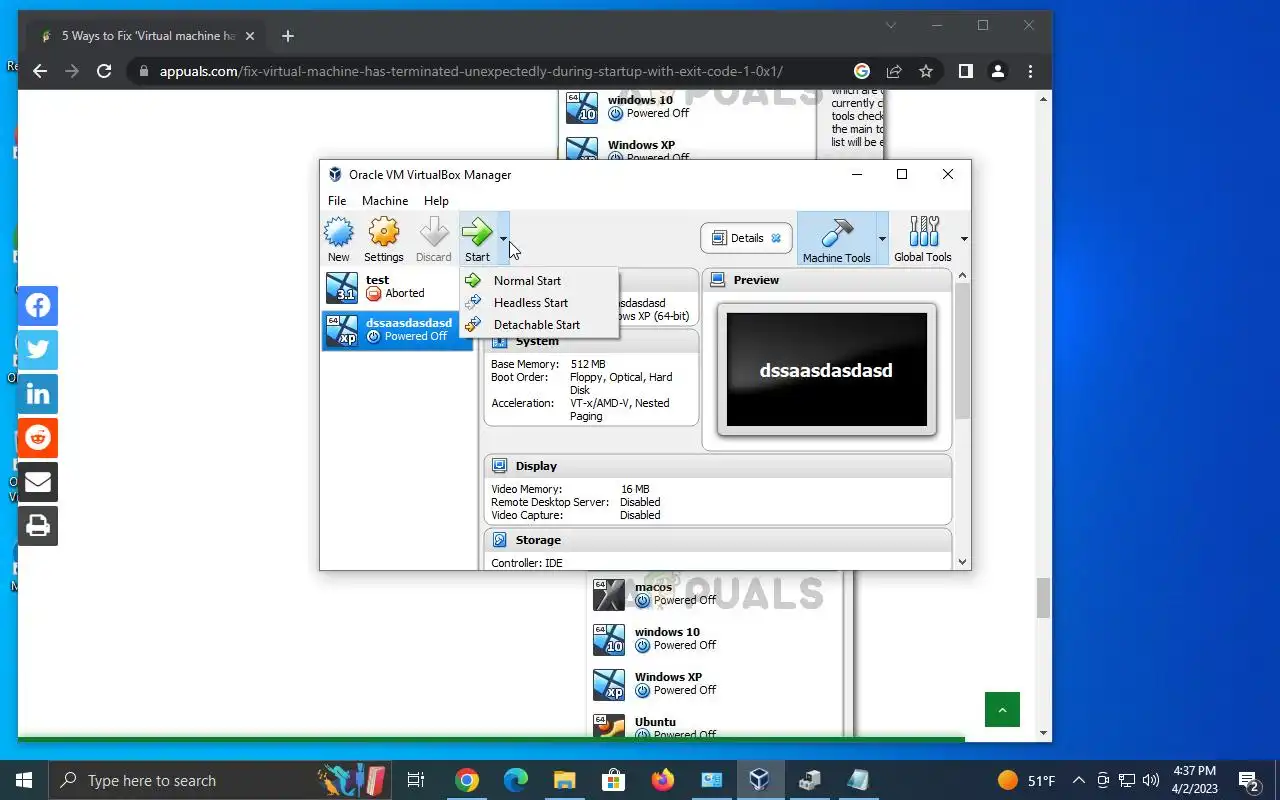1280x800 pixels.
Task: Open VirtualBox from the Windows taskbar
Action: coord(759,780)
